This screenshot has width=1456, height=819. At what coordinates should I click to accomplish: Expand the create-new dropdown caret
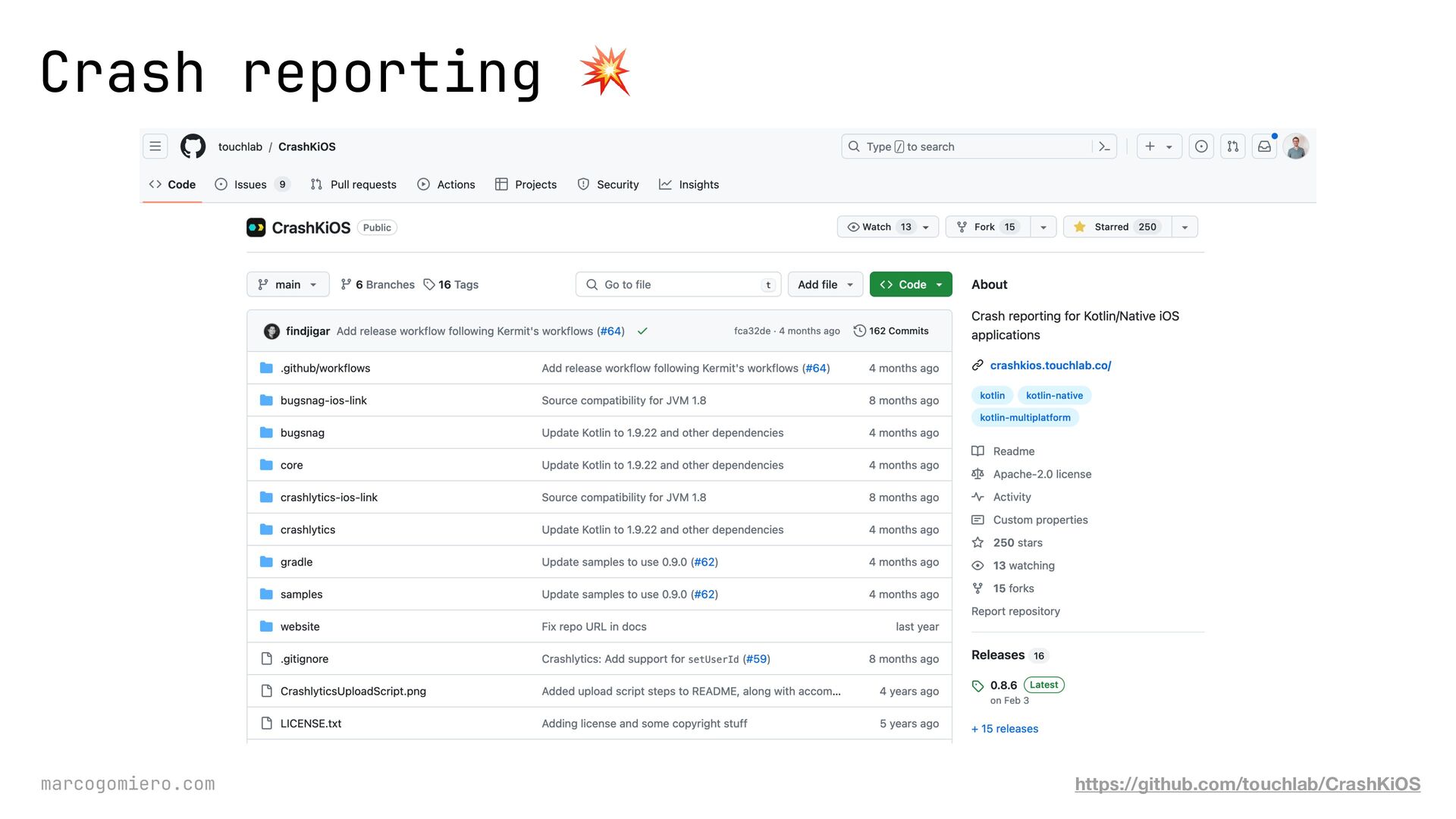coord(1169,147)
